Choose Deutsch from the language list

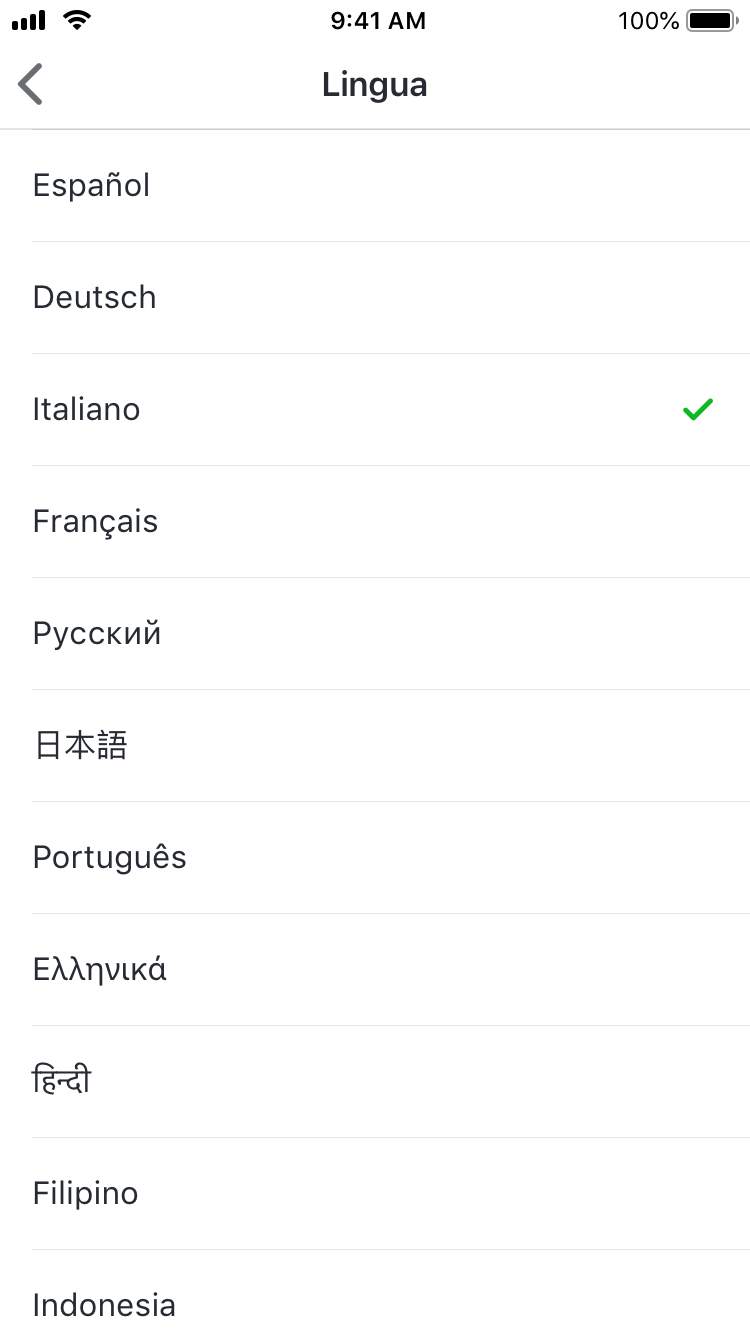click(95, 297)
